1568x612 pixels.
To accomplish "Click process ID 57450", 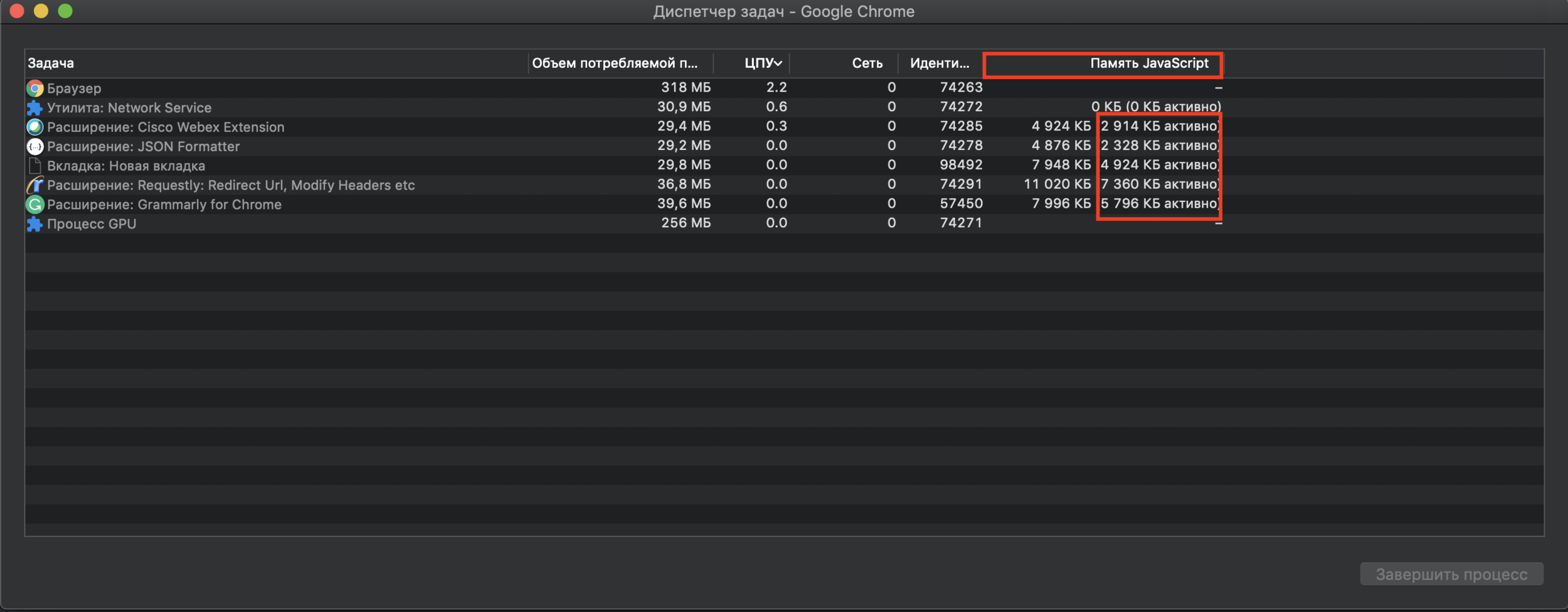I will click(961, 204).
